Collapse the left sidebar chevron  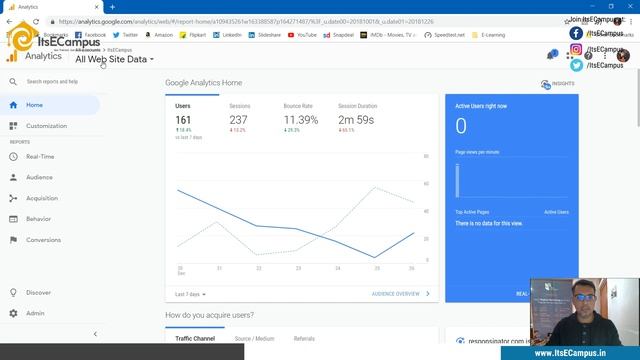pyautogui.click(x=95, y=334)
